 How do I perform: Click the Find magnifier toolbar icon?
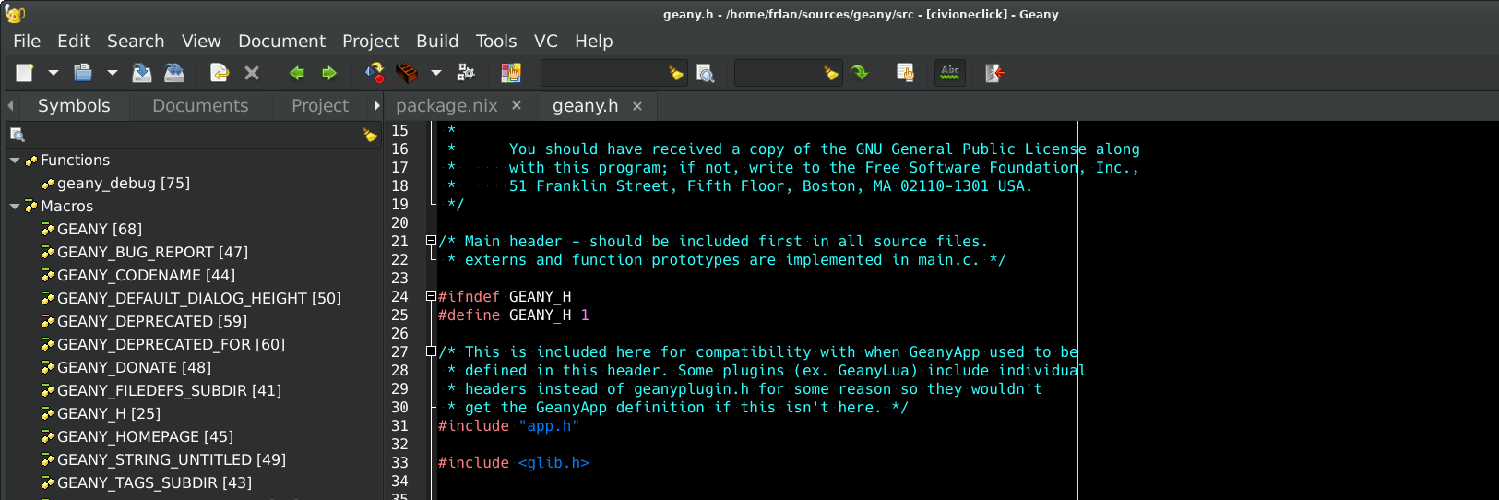click(705, 73)
